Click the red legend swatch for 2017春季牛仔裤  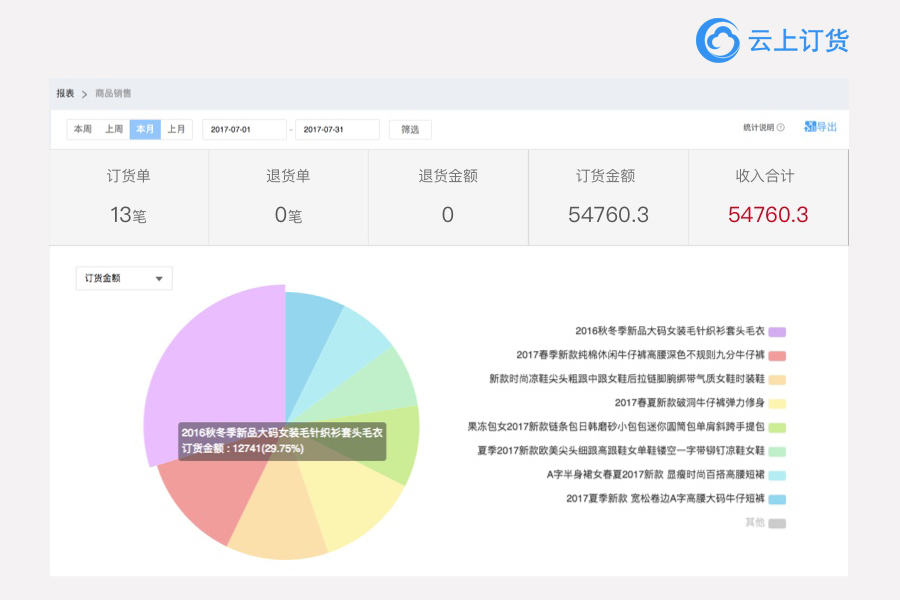[777, 356]
